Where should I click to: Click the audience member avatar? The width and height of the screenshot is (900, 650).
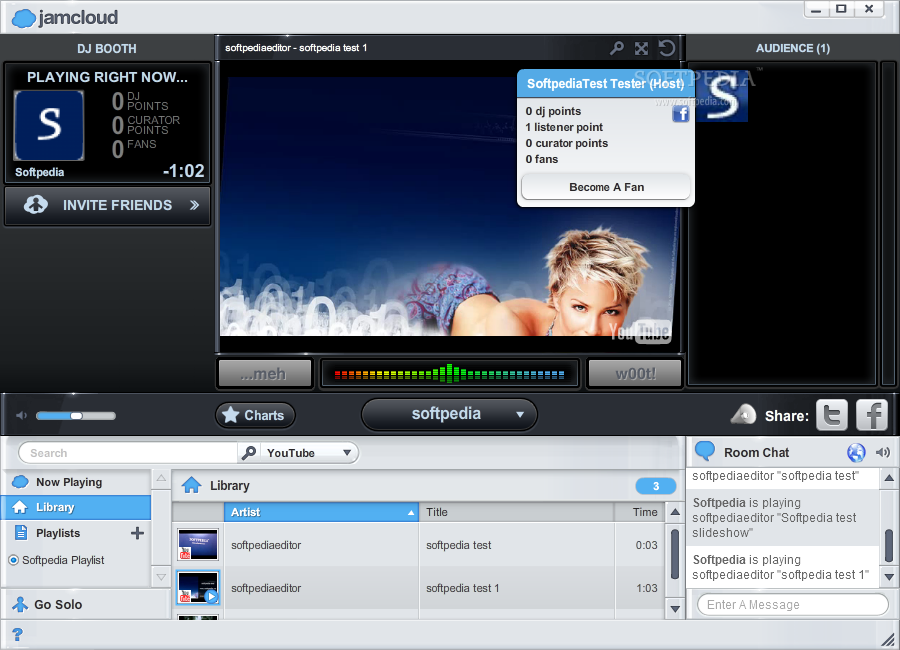pyautogui.click(x=721, y=95)
